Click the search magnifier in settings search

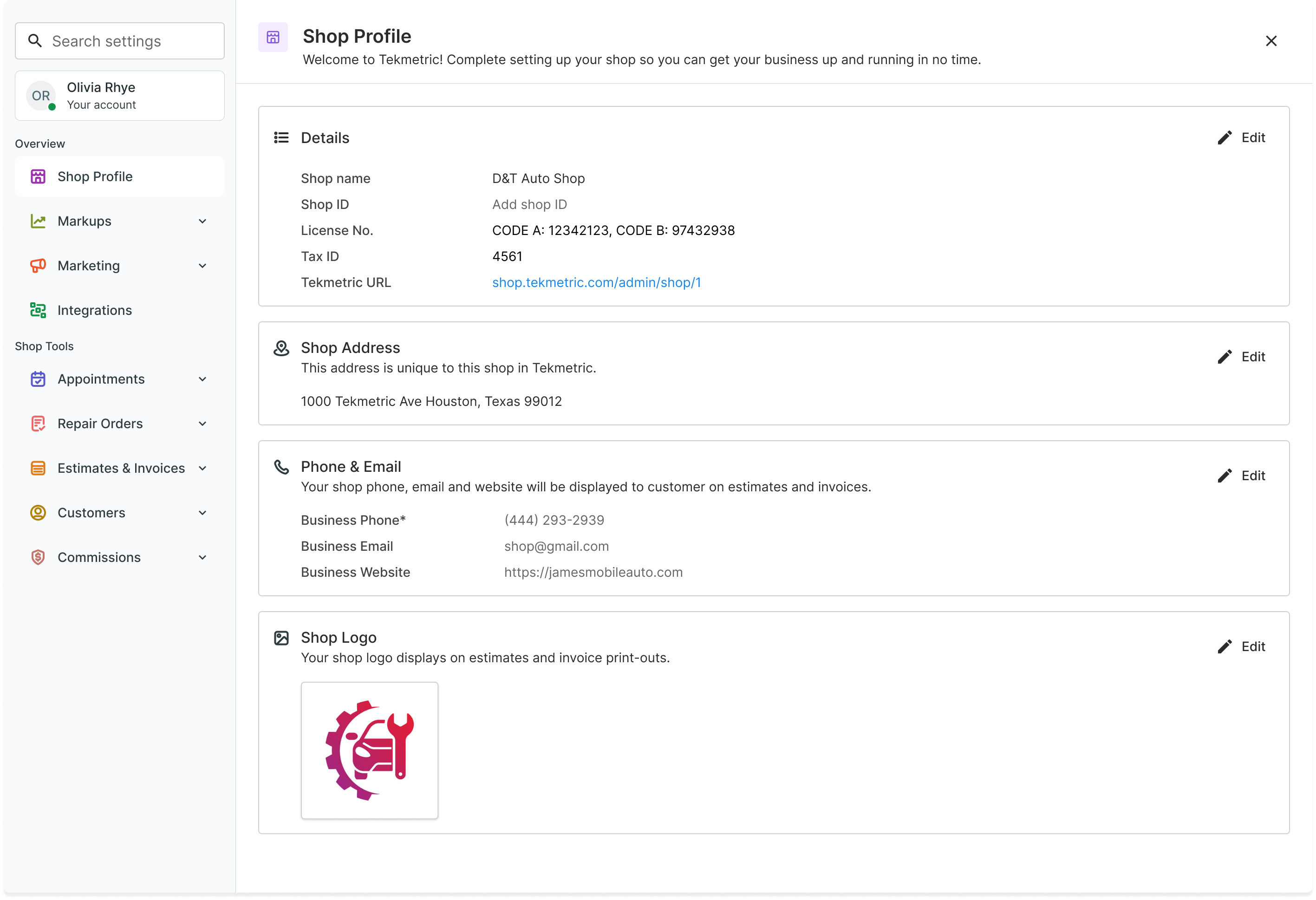35,40
